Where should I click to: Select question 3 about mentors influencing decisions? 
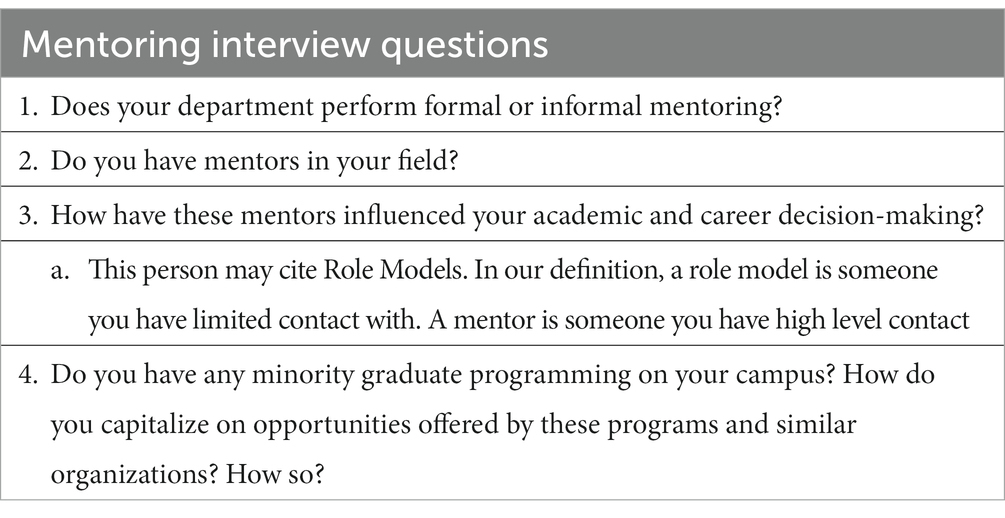click(502, 214)
